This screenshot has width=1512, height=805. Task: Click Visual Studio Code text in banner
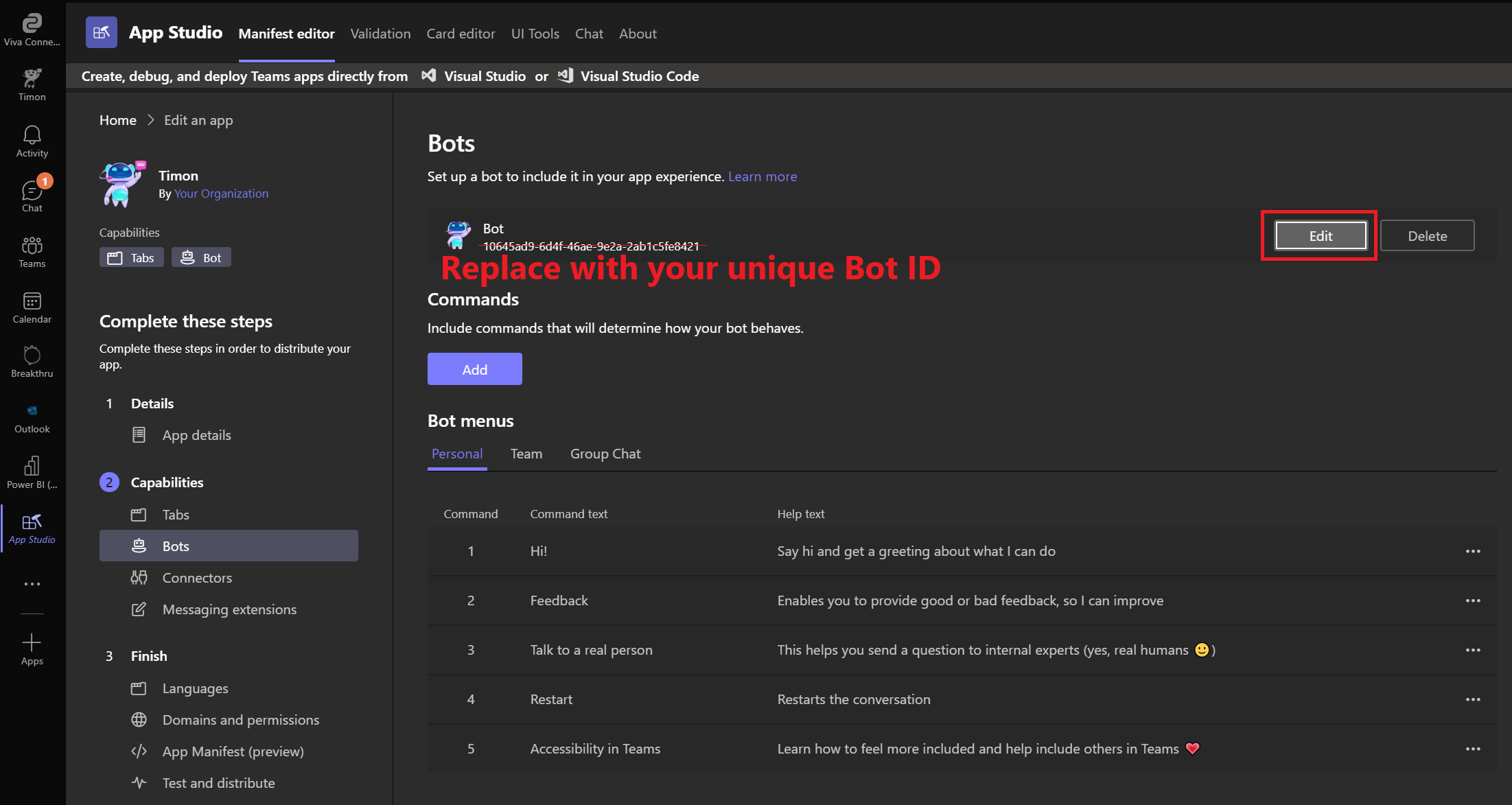coord(640,76)
